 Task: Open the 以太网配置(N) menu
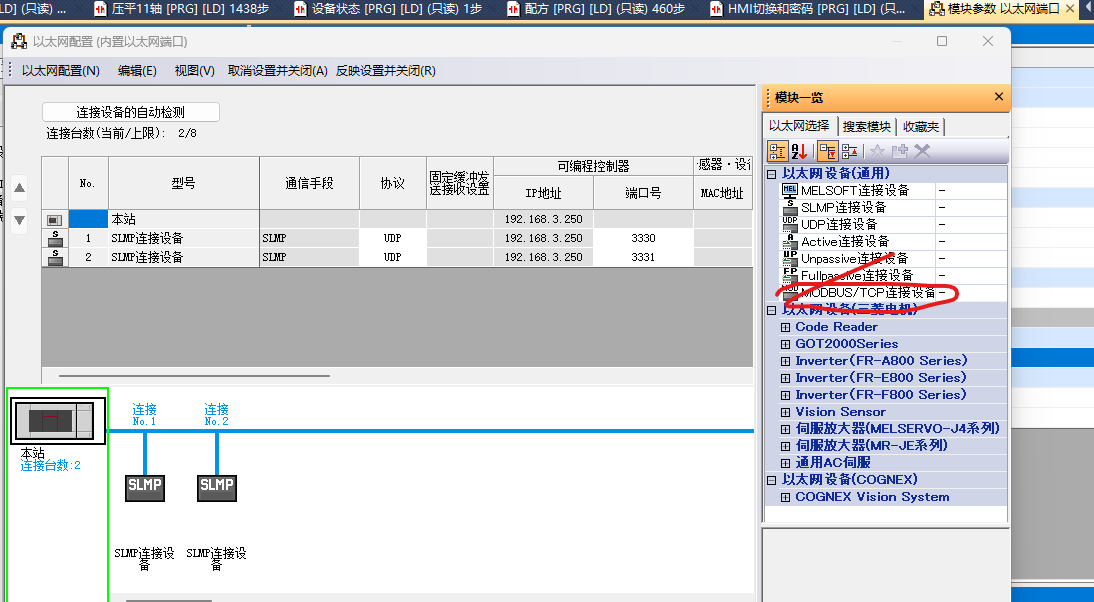61,71
